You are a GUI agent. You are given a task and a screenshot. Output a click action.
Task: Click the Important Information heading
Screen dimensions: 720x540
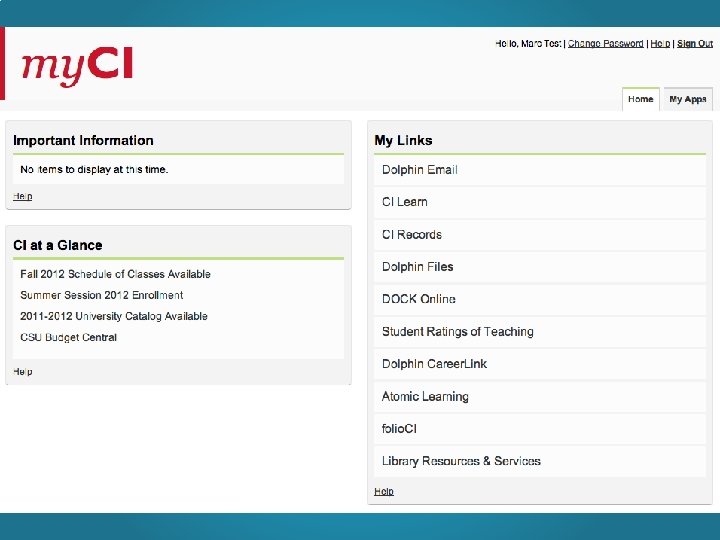tap(83, 141)
